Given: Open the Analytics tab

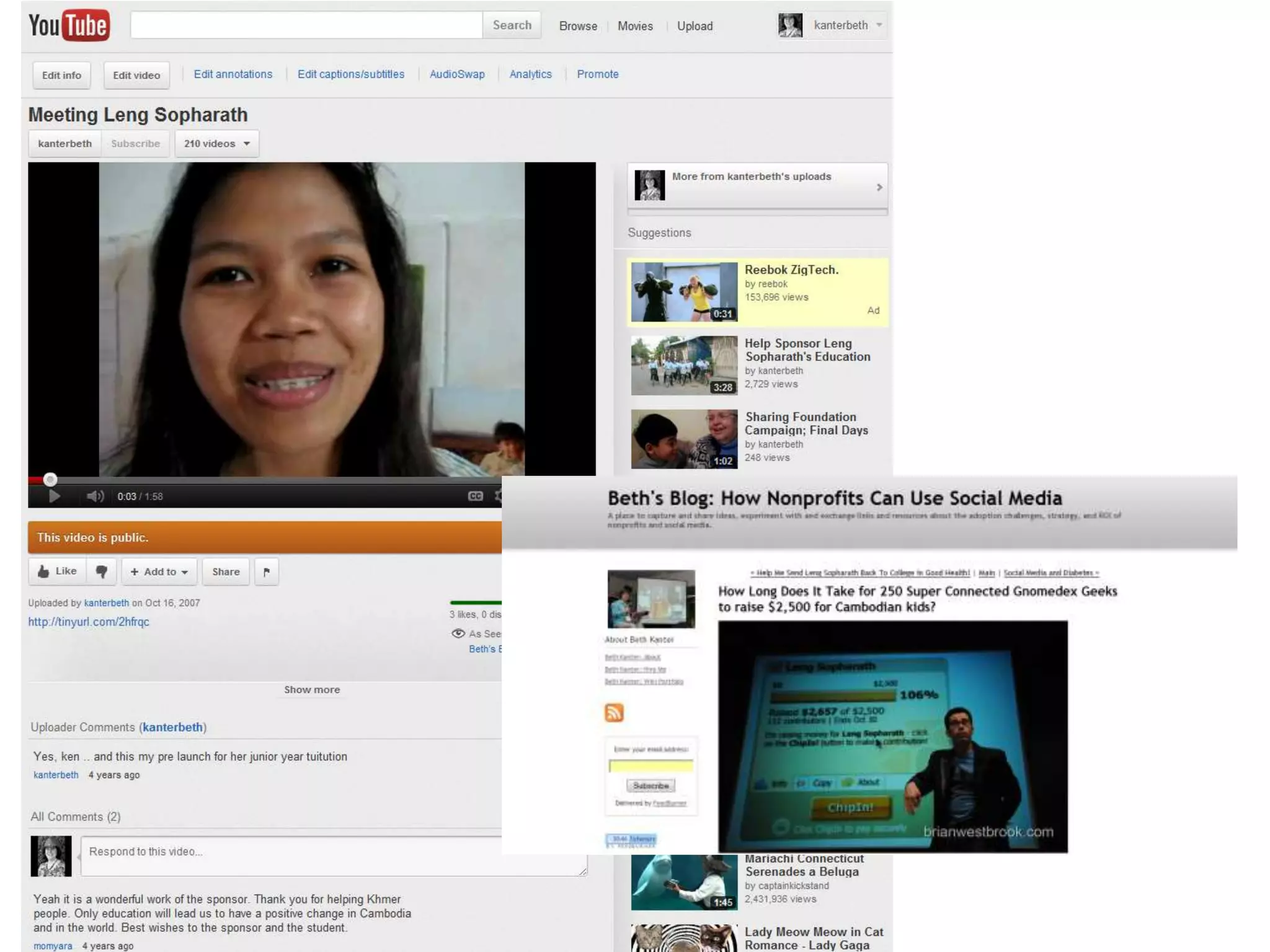Looking at the screenshot, I should tap(530, 74).
